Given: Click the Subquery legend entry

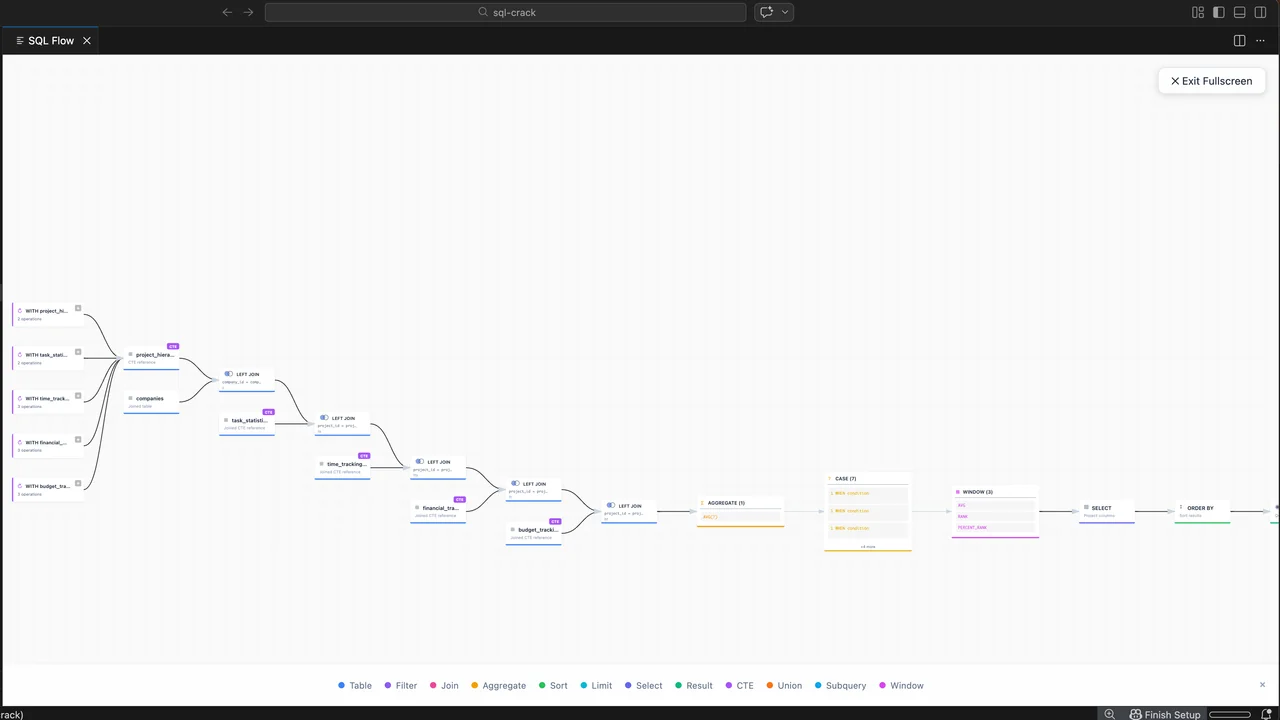Looking at the screenshot, I should 840,685.
